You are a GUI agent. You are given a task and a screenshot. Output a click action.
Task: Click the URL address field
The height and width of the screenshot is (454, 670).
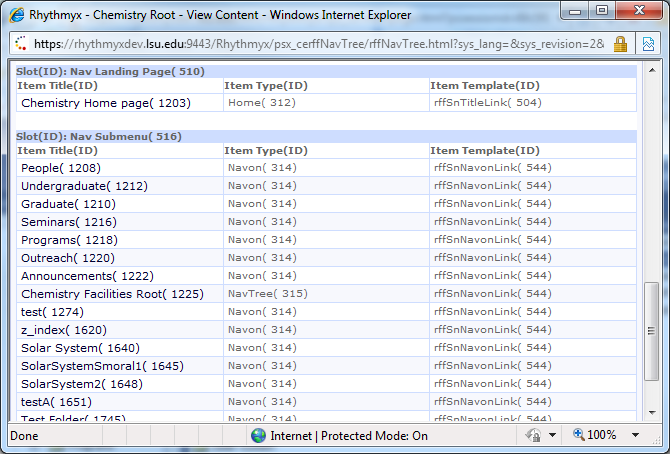318,44
